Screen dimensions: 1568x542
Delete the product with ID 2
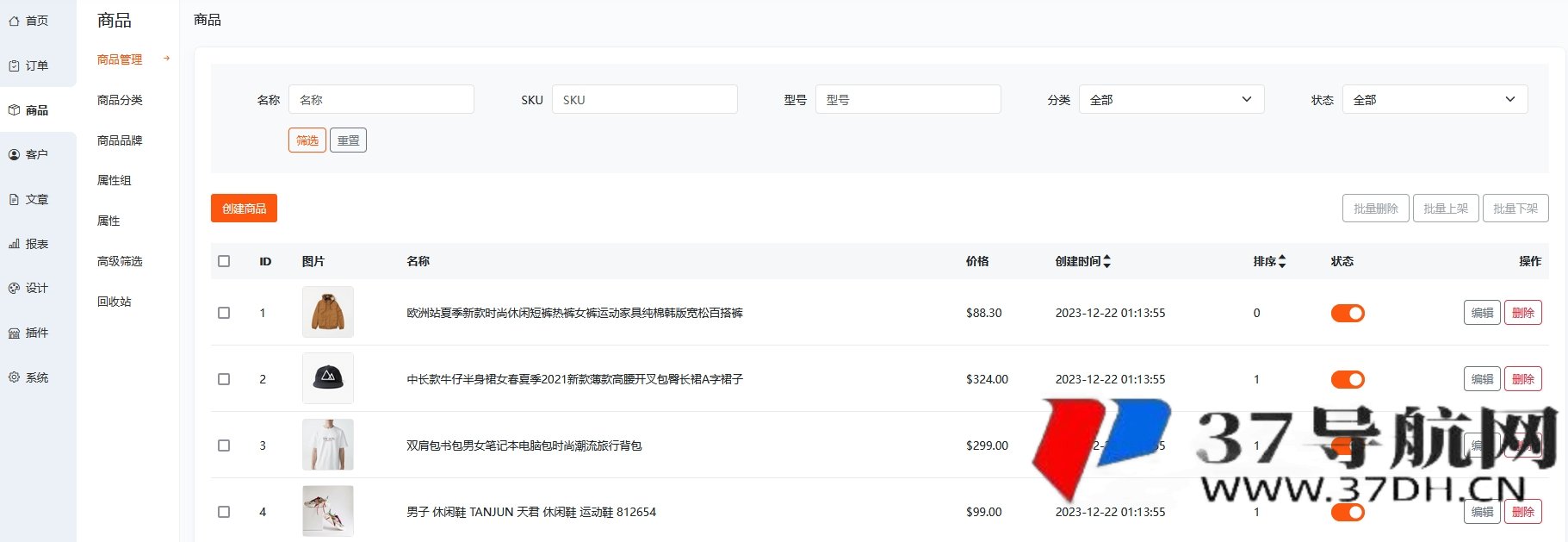pos(1523,379)
